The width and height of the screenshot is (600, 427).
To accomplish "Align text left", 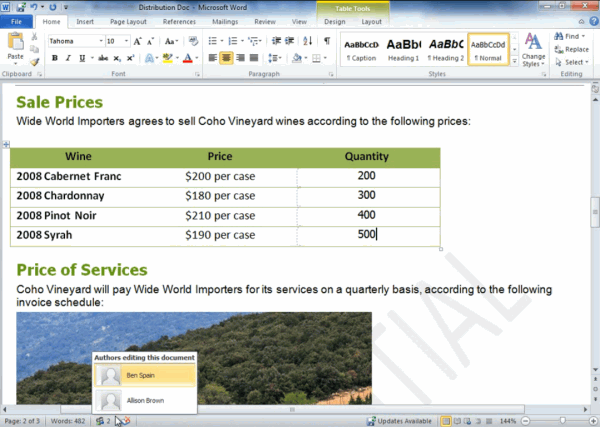I will click(x=212, y=58).
